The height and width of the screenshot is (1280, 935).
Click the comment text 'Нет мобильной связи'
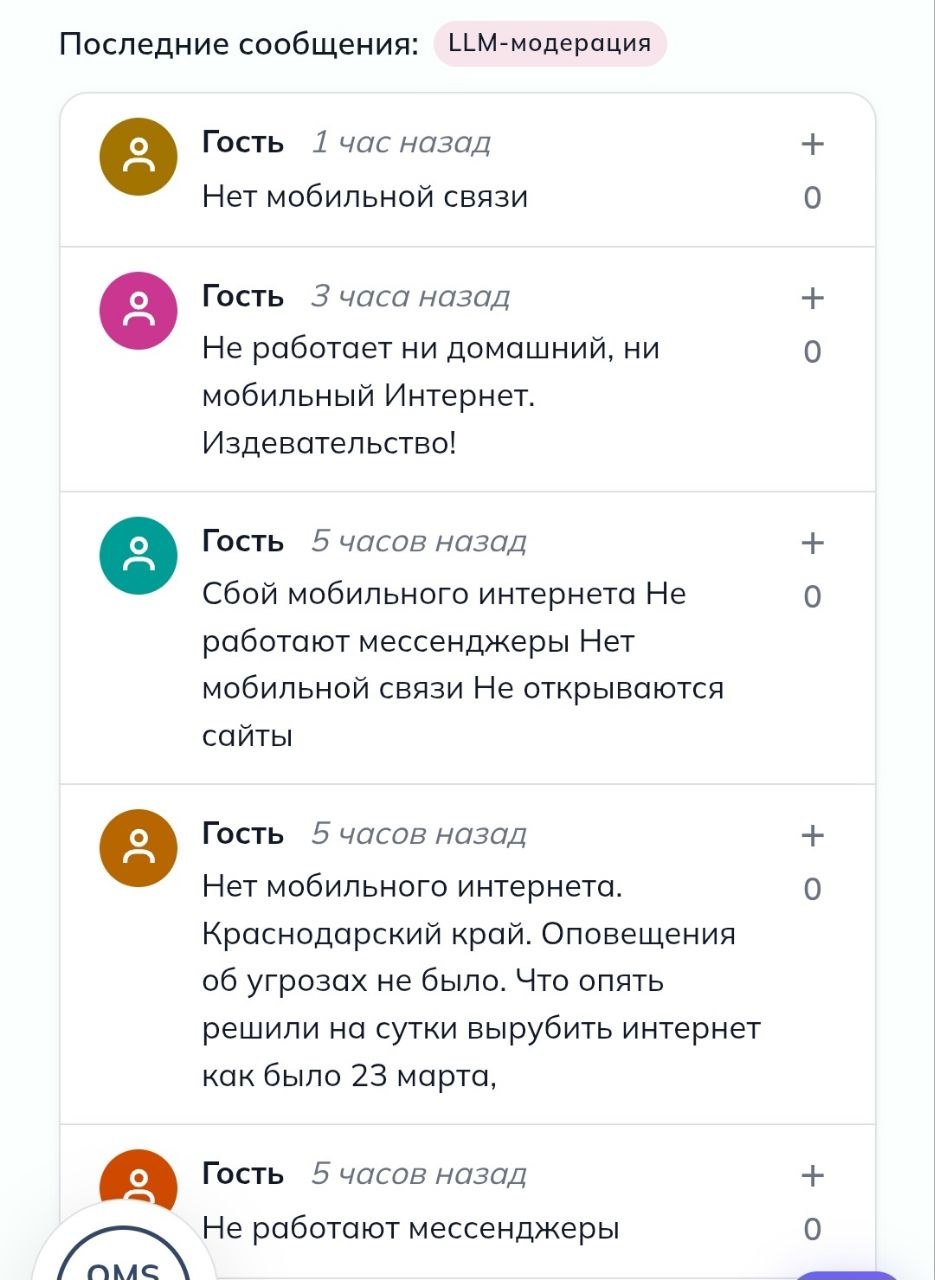pos(365,197)
